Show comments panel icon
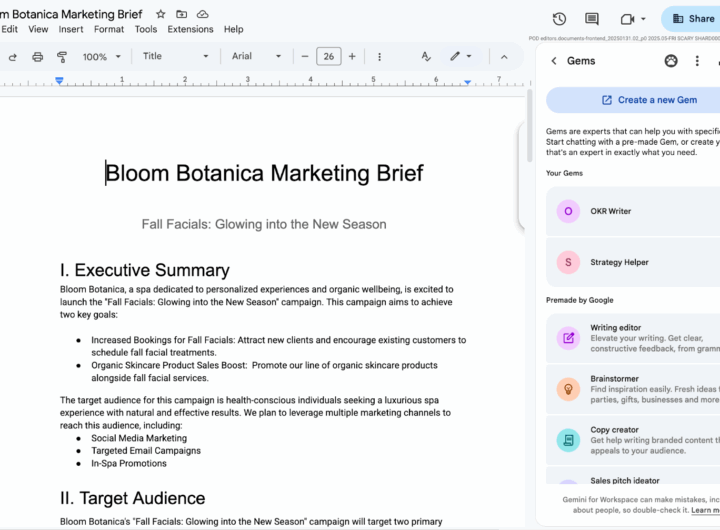720x530 pixels. (592, 19)
